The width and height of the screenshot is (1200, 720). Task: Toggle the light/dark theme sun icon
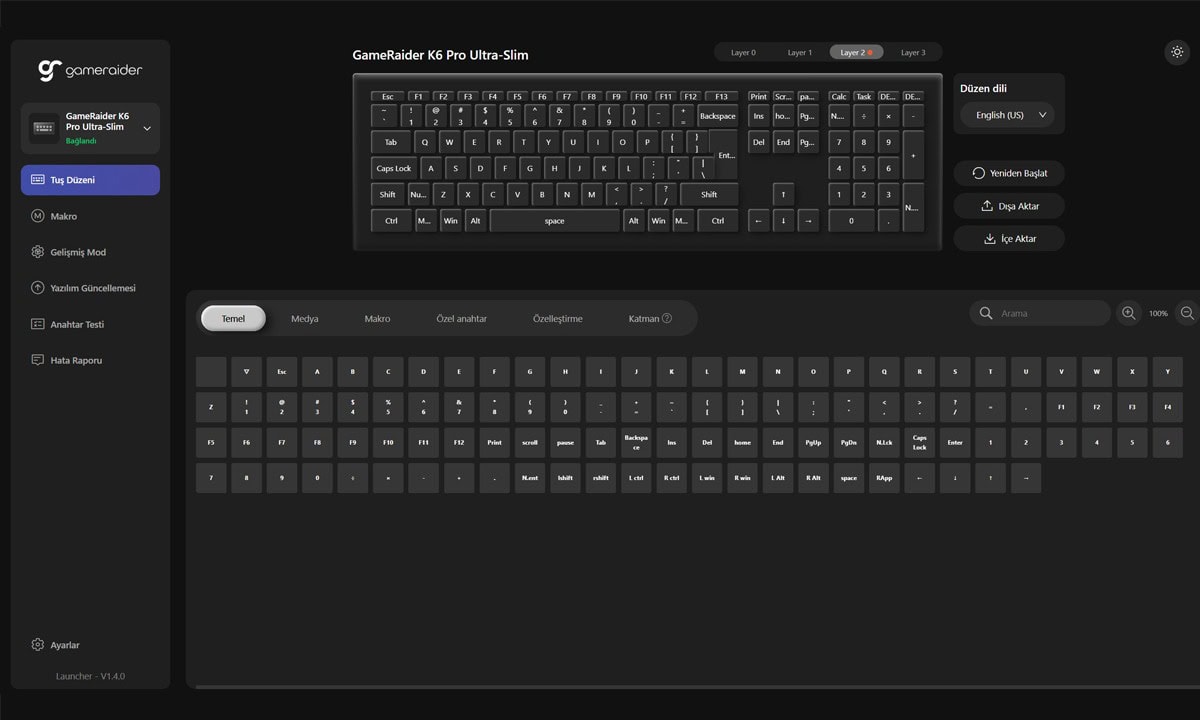(1177, 53)
